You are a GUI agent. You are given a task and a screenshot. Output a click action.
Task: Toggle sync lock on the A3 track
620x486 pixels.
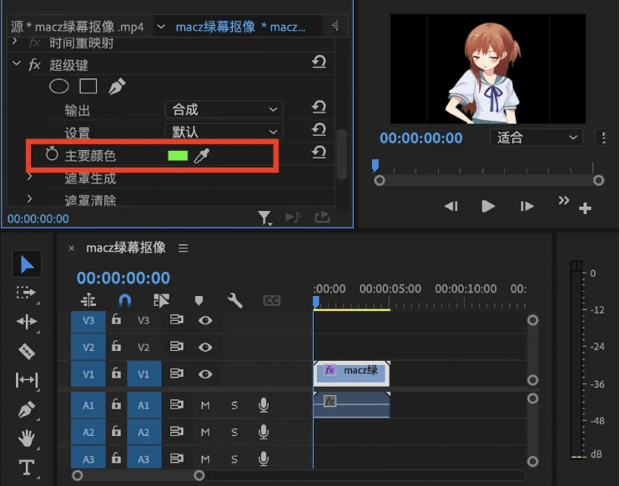176,459
